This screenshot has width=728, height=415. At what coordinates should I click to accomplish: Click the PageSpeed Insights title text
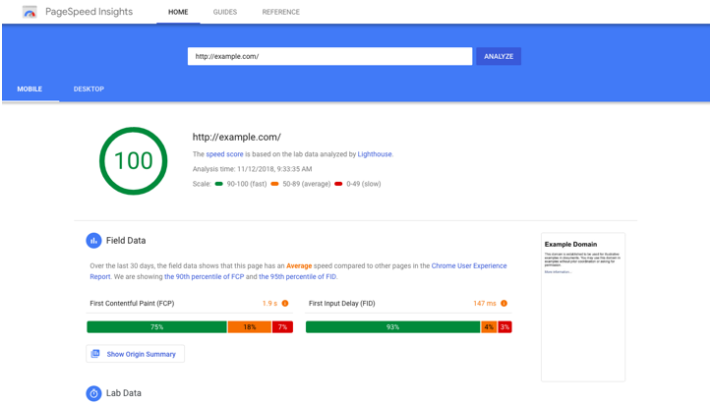tap(89, 12)
